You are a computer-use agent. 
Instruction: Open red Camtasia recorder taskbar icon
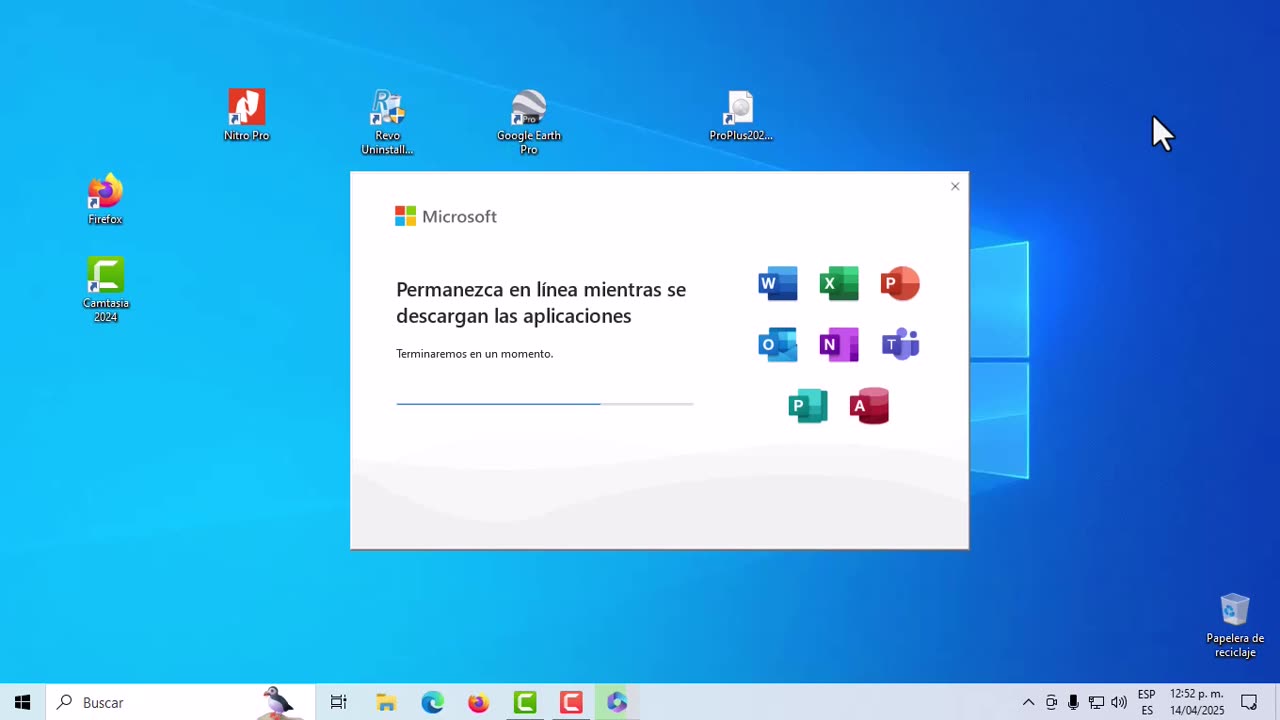pyautogui.click(x=571, y=702)
